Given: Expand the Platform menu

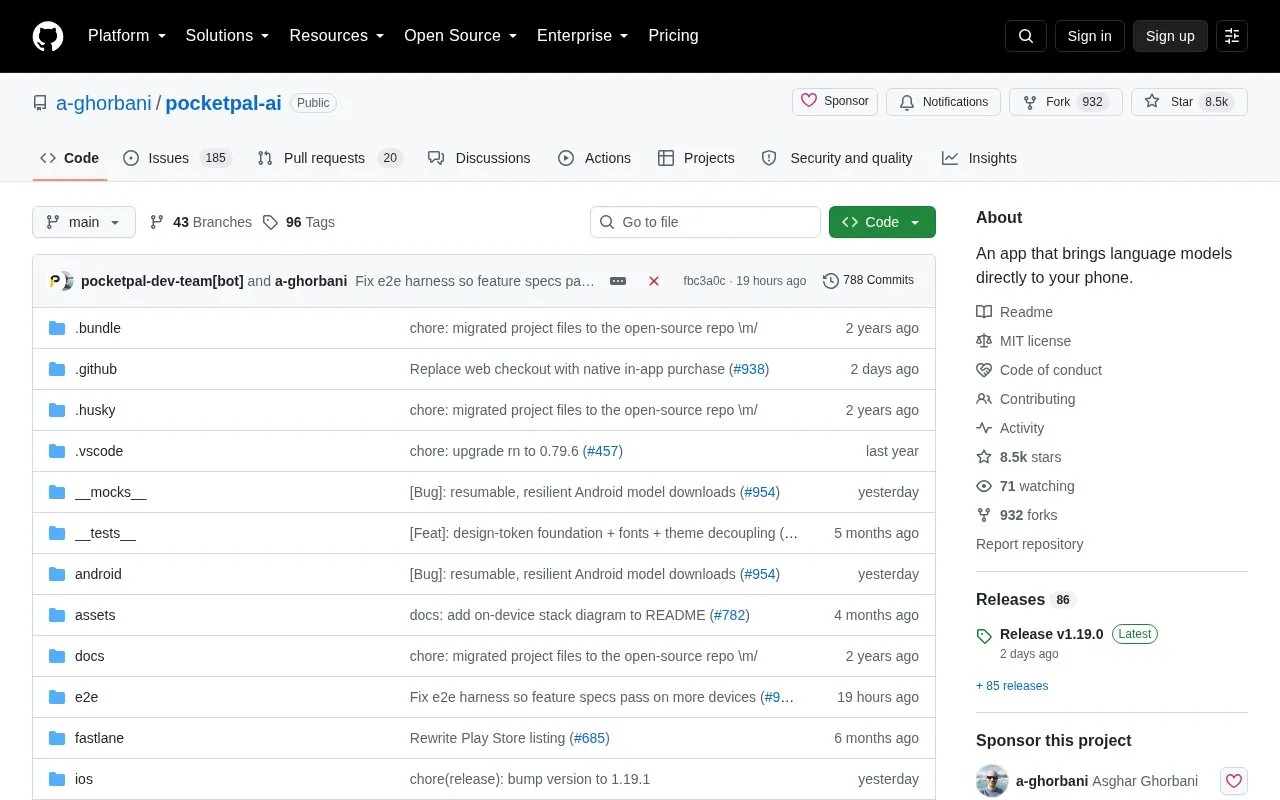Looking at the screenshot, I should tap(127, 36).
